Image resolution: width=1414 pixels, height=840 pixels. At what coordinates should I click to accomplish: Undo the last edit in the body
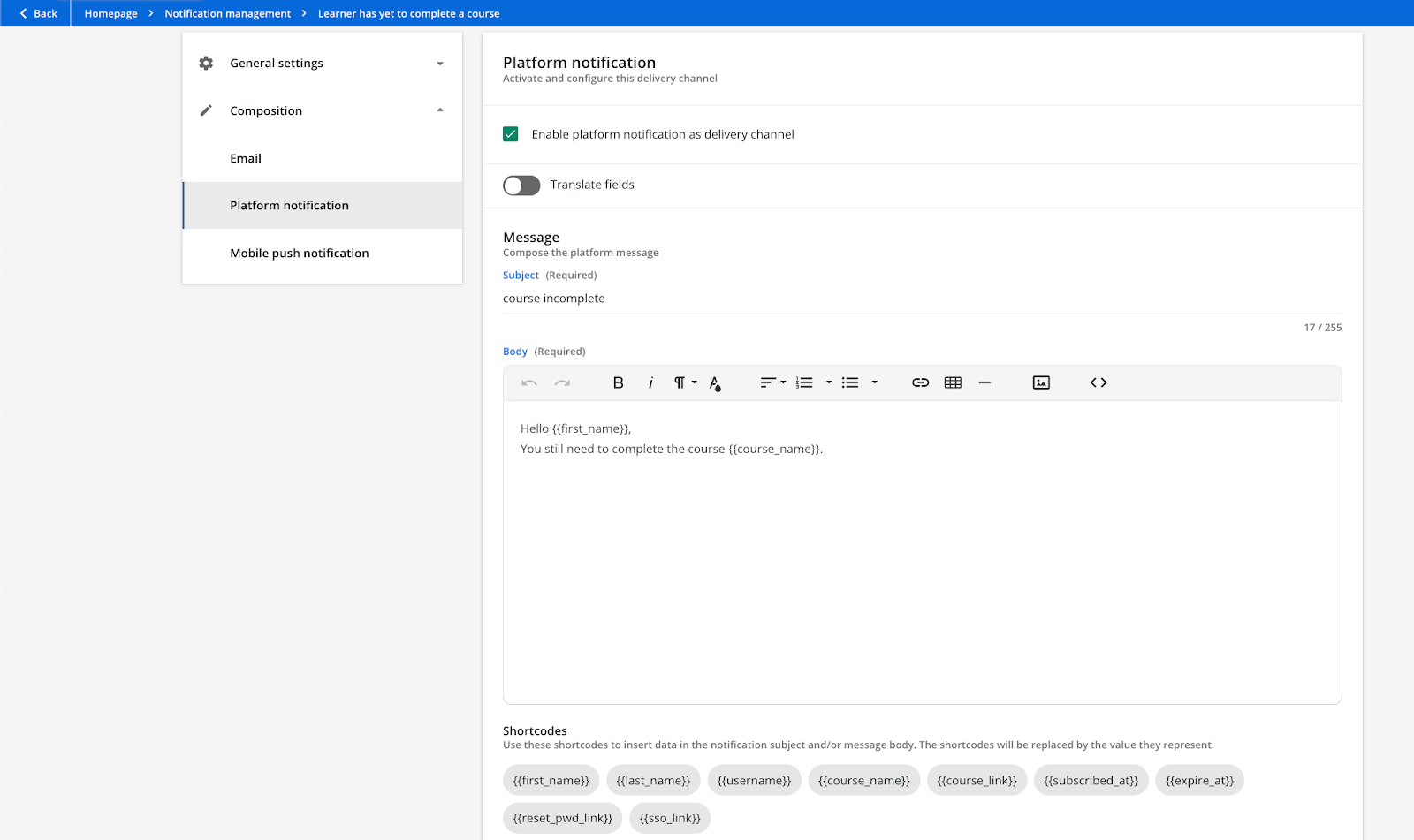pyautogui.click(x=529, y=382)
